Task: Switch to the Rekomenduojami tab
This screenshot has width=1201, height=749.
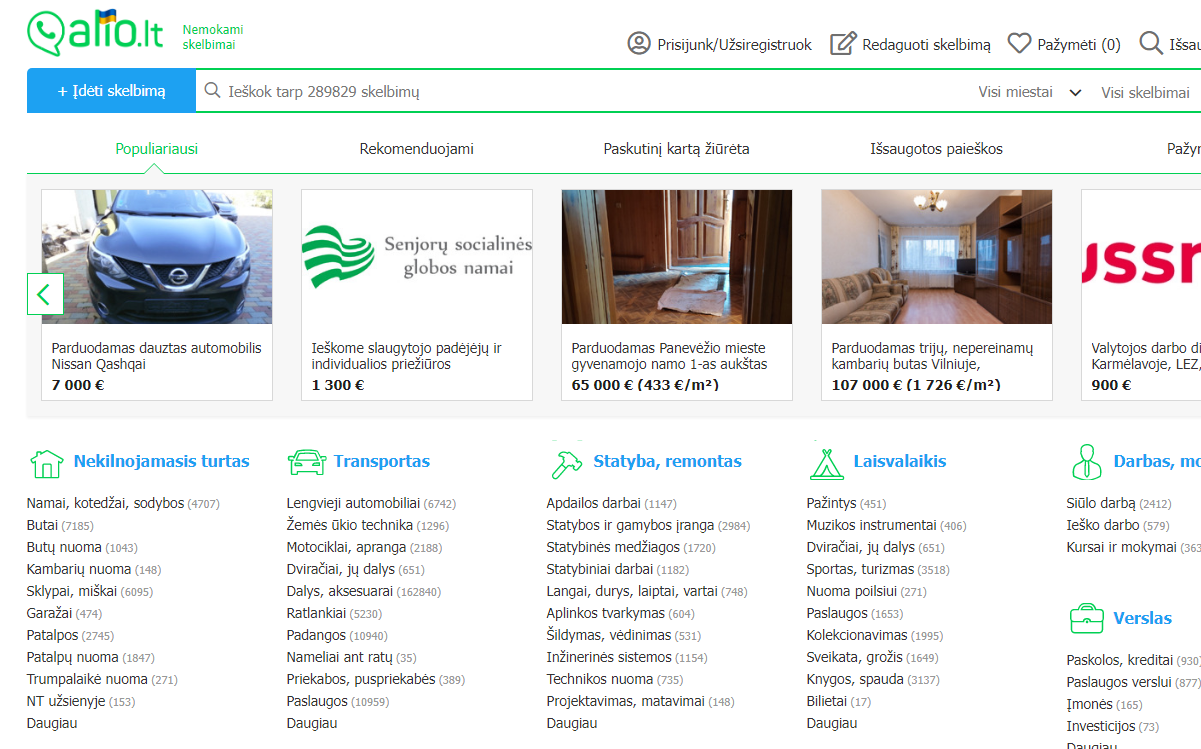Action: pyautogui.click(x=417, y=149)
